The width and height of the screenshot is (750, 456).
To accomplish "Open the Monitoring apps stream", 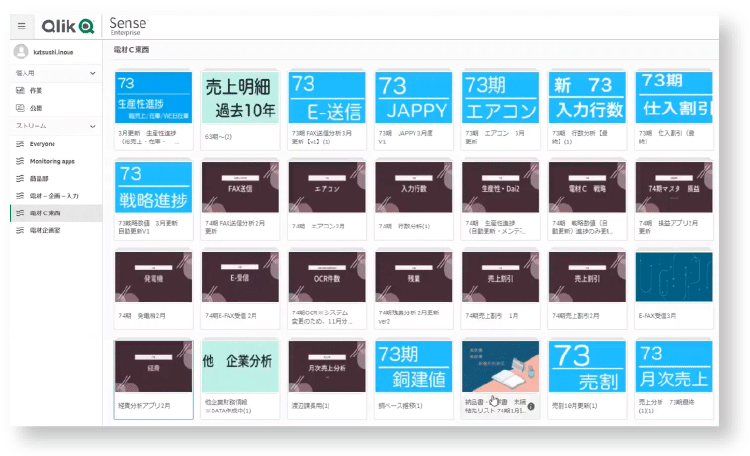I will pyautogui.click(x=55, y=161).
